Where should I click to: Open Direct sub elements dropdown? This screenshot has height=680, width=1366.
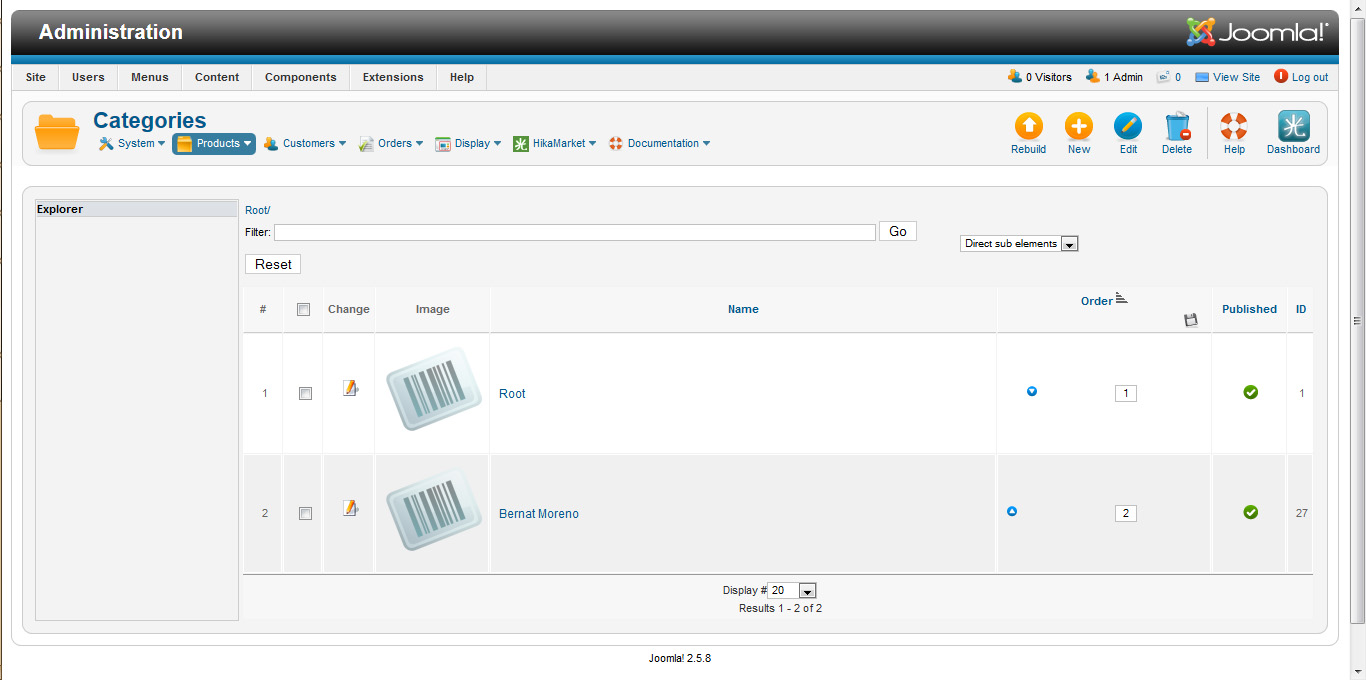pos(1019,244)
